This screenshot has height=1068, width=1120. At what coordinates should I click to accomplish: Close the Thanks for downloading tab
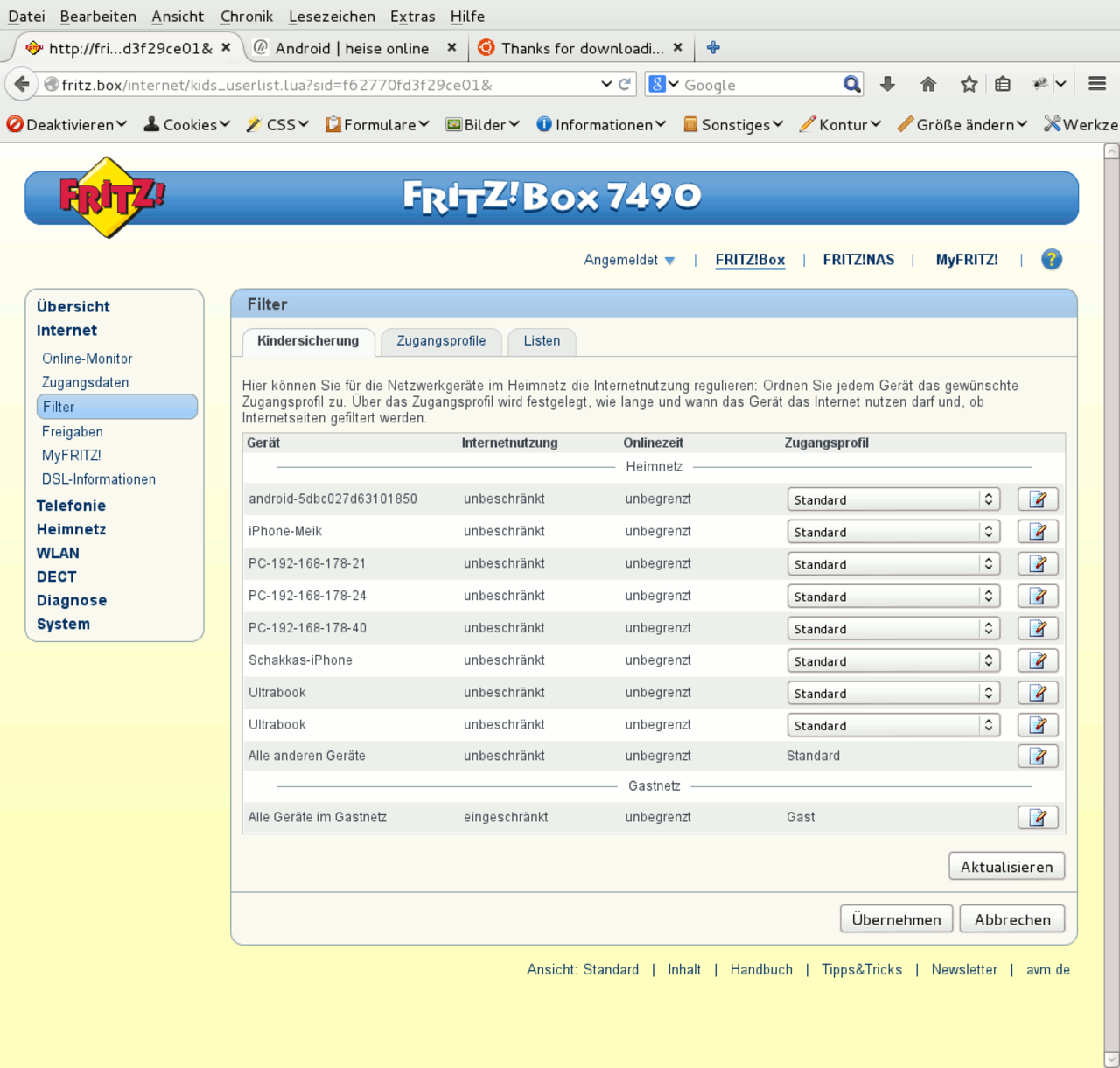678,48
